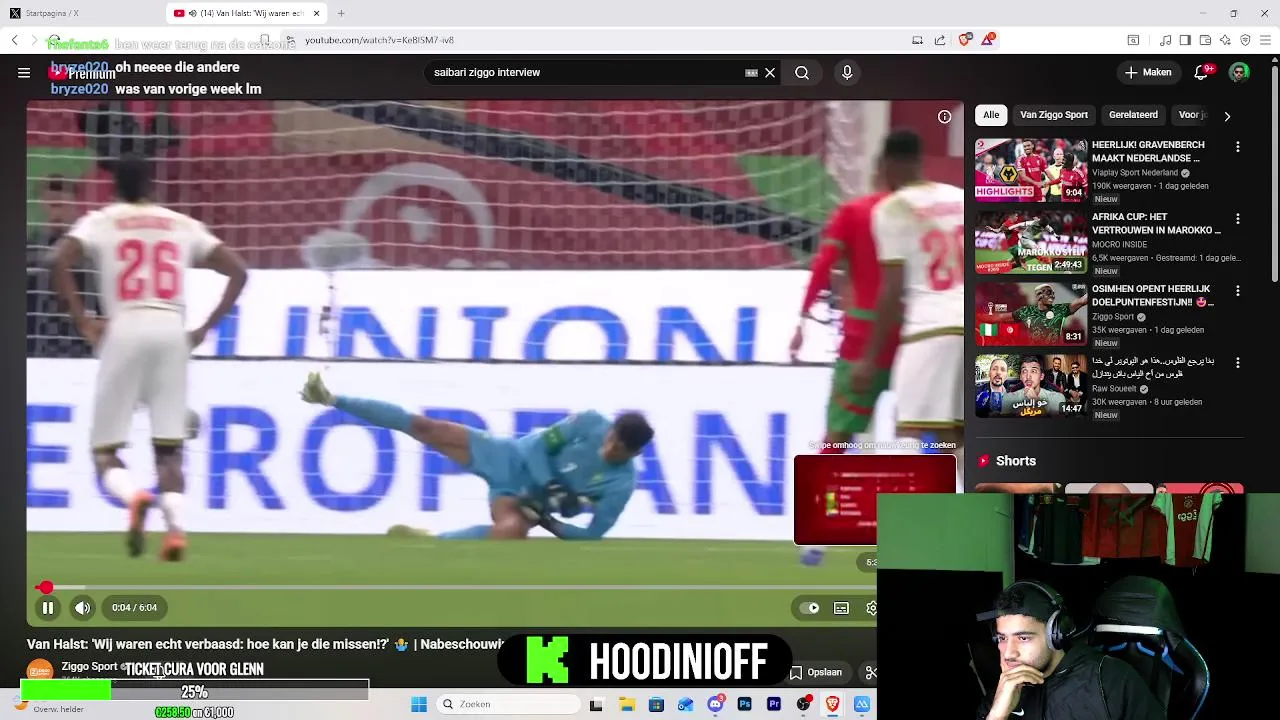Click the YouTube search magnifier button

point(802,72)
